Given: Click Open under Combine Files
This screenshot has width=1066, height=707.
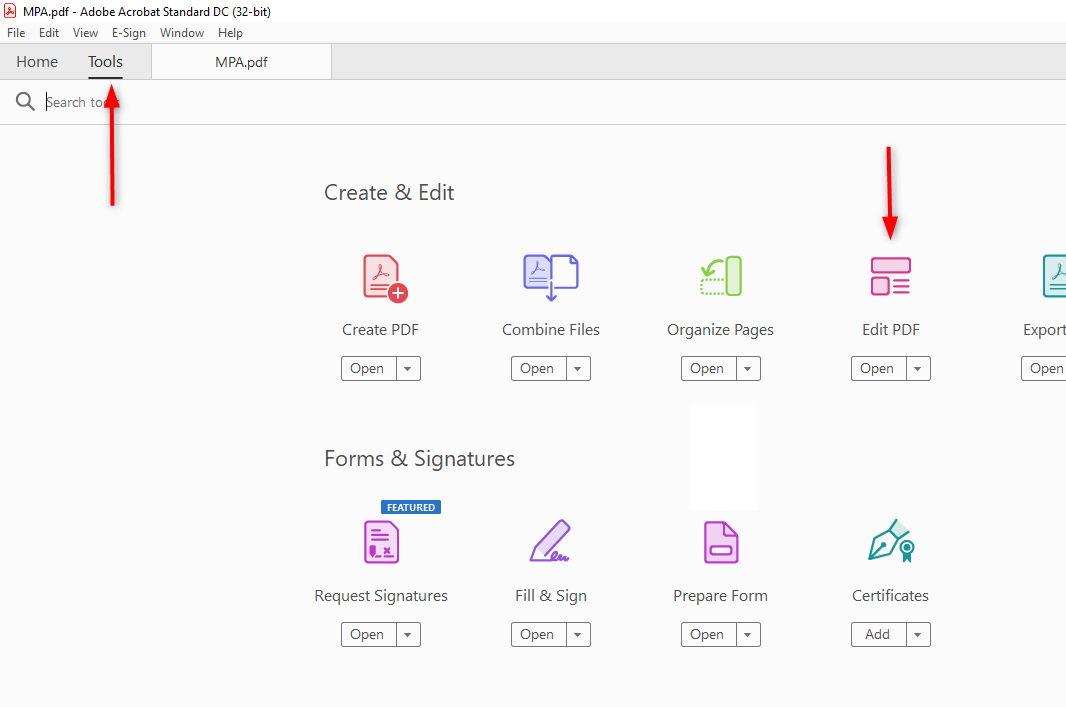Looking at the screenshot, I should [538, 368].
